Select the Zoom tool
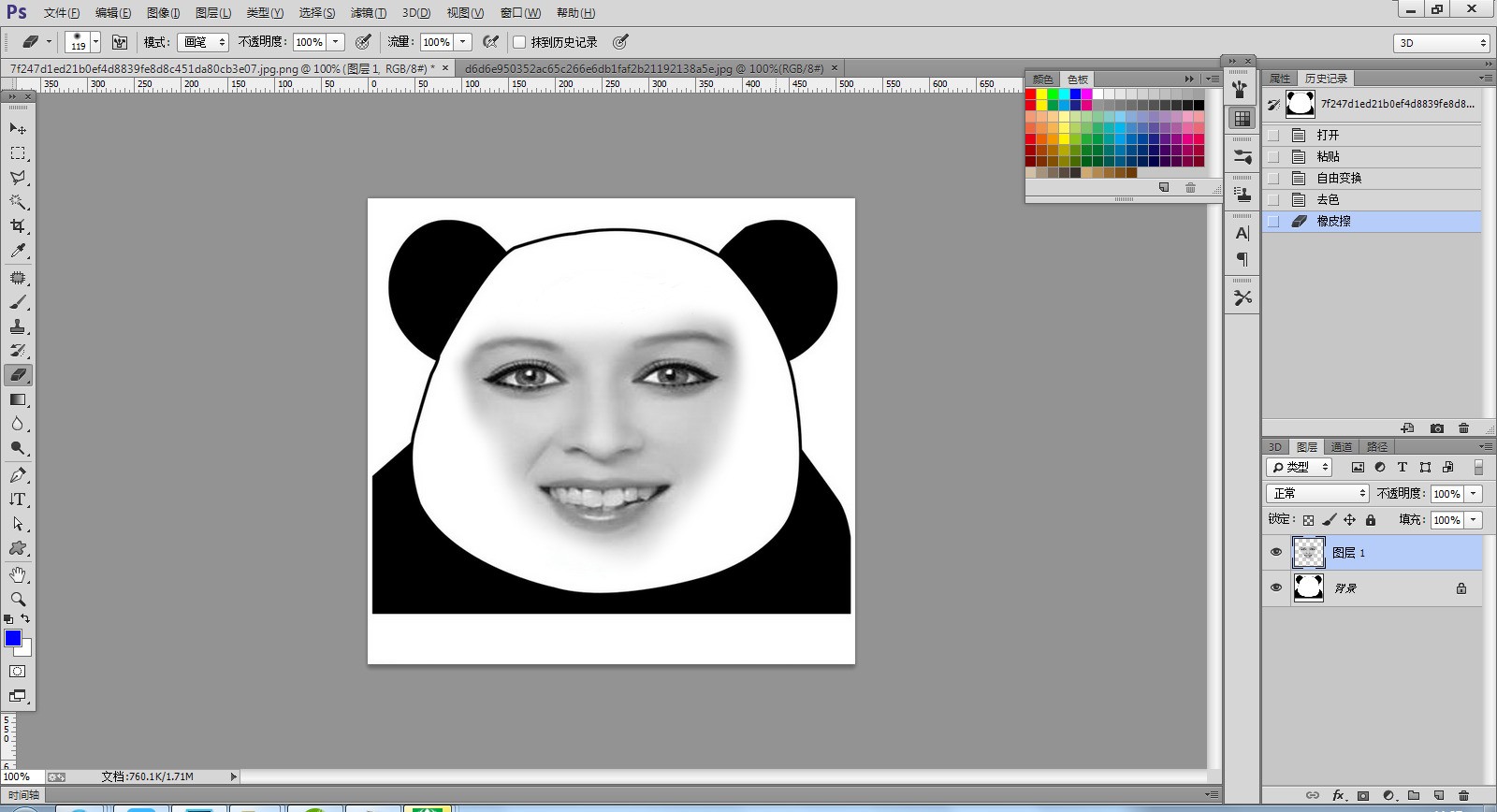Viewport: 1497px width, 812px height. click(18, 599)
